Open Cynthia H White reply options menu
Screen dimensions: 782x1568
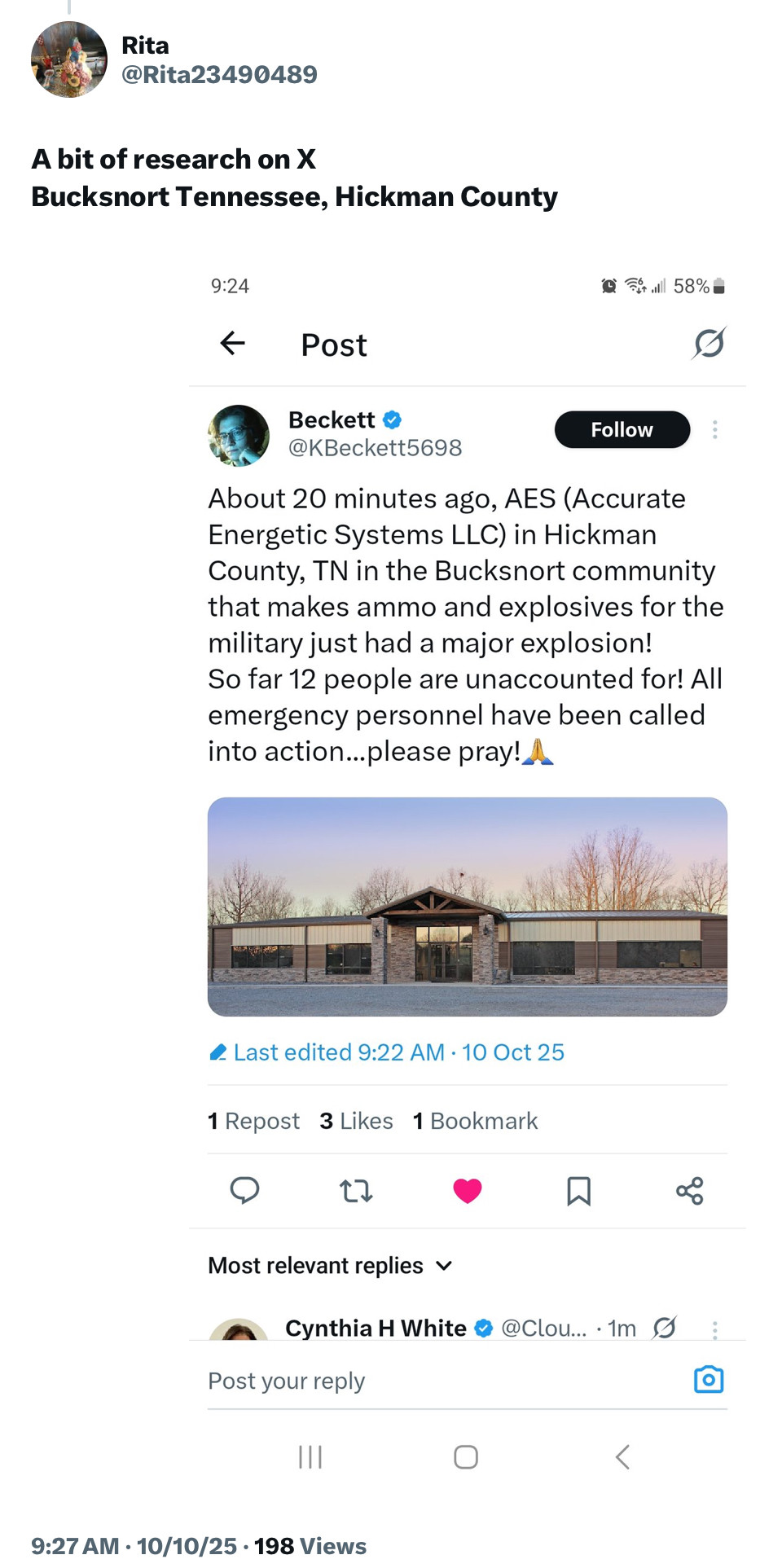click(714, 1329)
